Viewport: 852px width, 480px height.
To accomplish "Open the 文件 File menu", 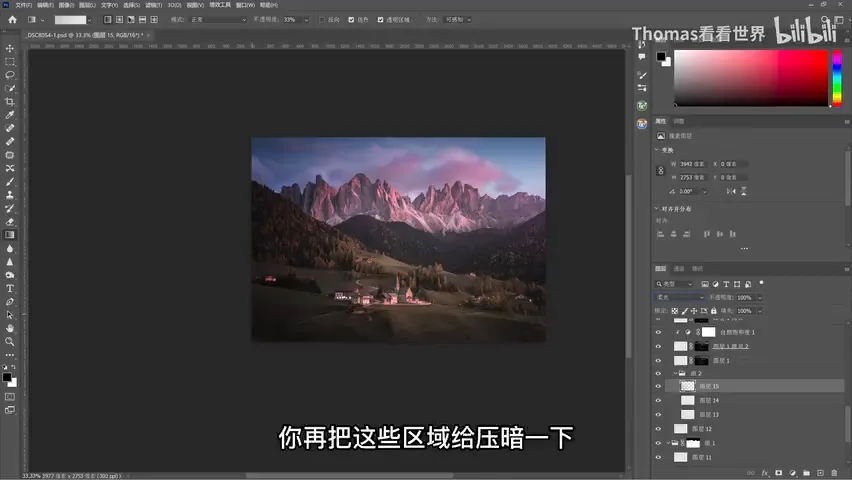I will pos(23,5).
